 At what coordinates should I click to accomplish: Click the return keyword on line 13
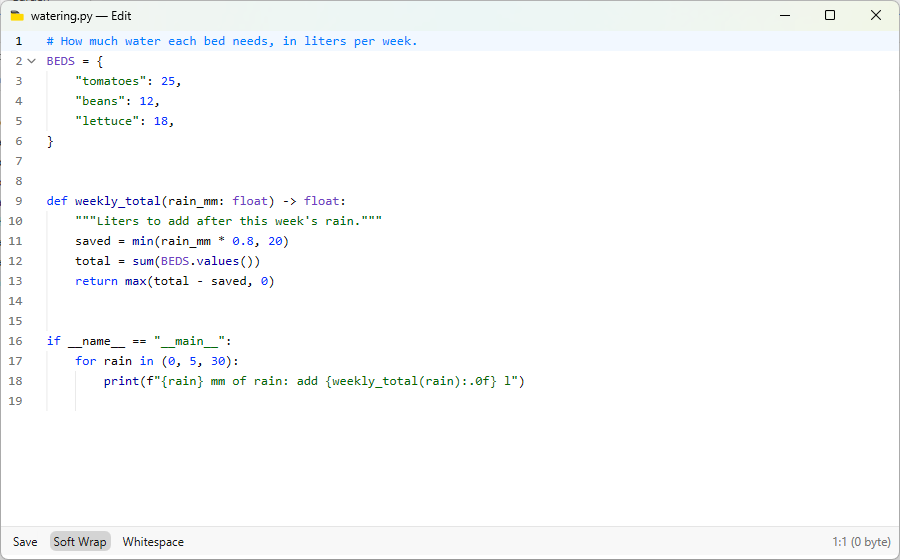click(96, 281)
